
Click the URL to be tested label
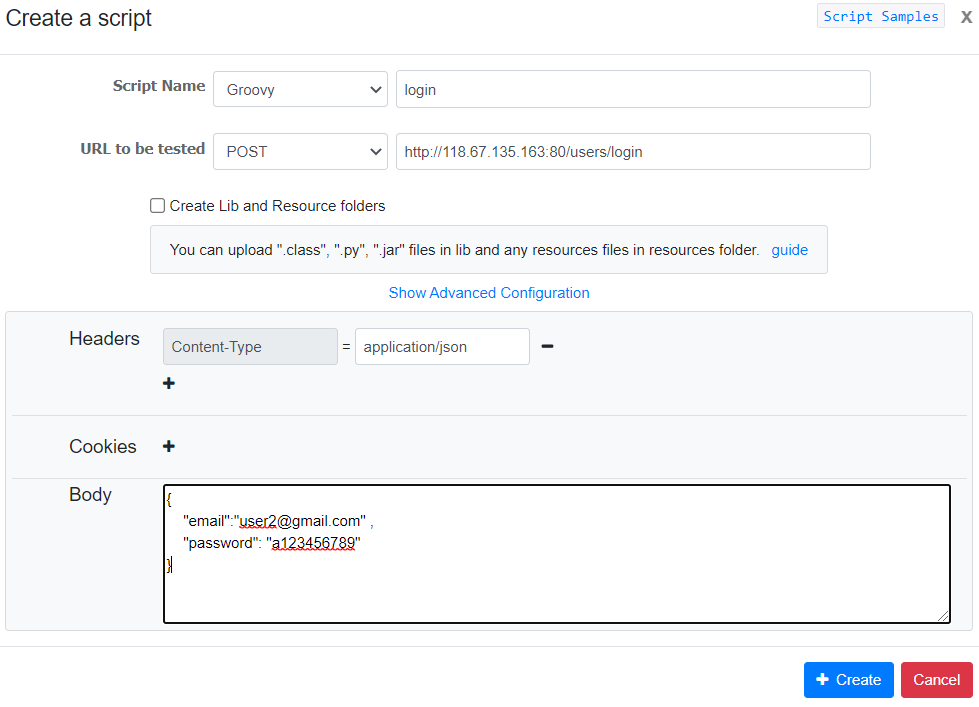click(x=142, y=149)
